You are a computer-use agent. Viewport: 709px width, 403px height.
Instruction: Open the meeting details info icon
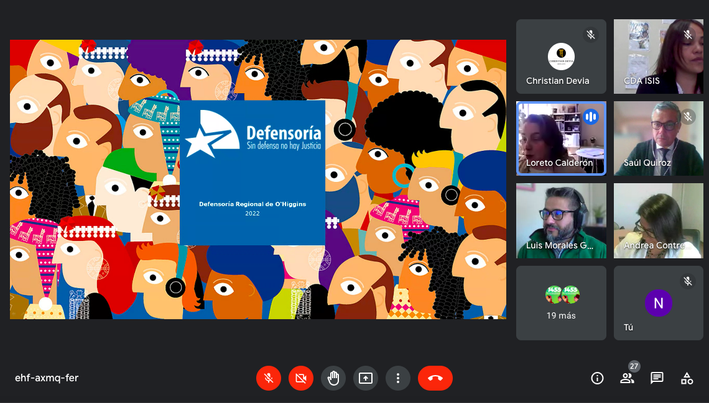coord(597,378)
